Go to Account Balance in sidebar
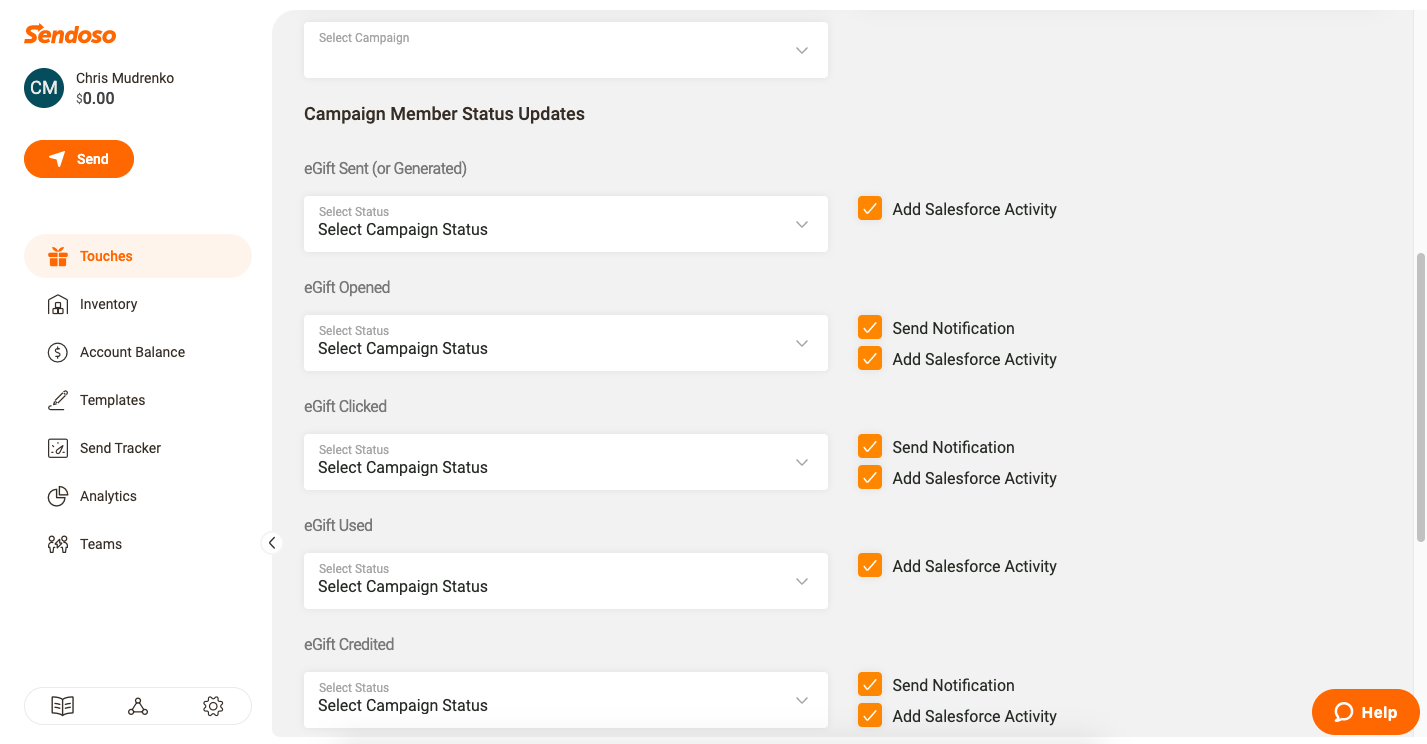 [132, 352]
